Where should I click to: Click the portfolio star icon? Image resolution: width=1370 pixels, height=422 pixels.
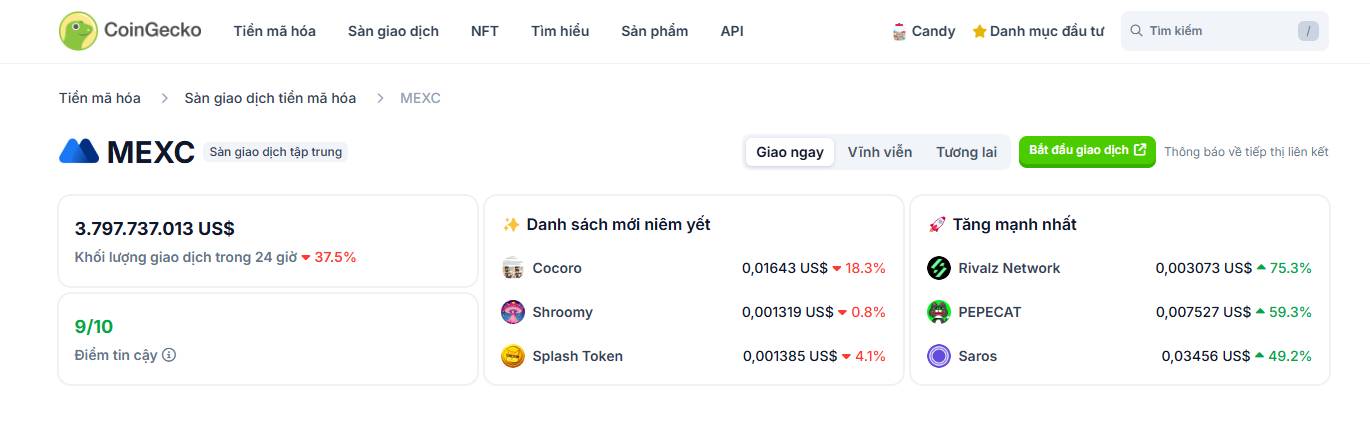pos(979,31)
